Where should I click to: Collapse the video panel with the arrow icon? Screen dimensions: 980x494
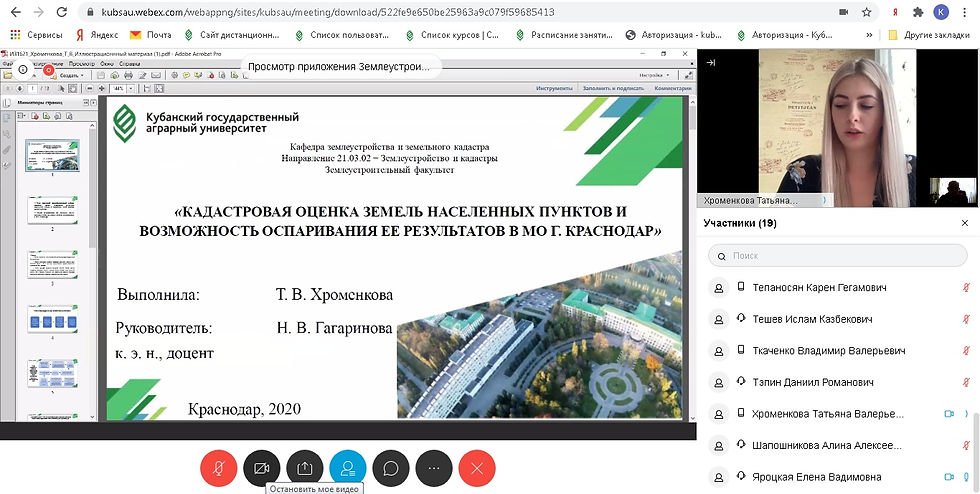click(x=710, y=62)
